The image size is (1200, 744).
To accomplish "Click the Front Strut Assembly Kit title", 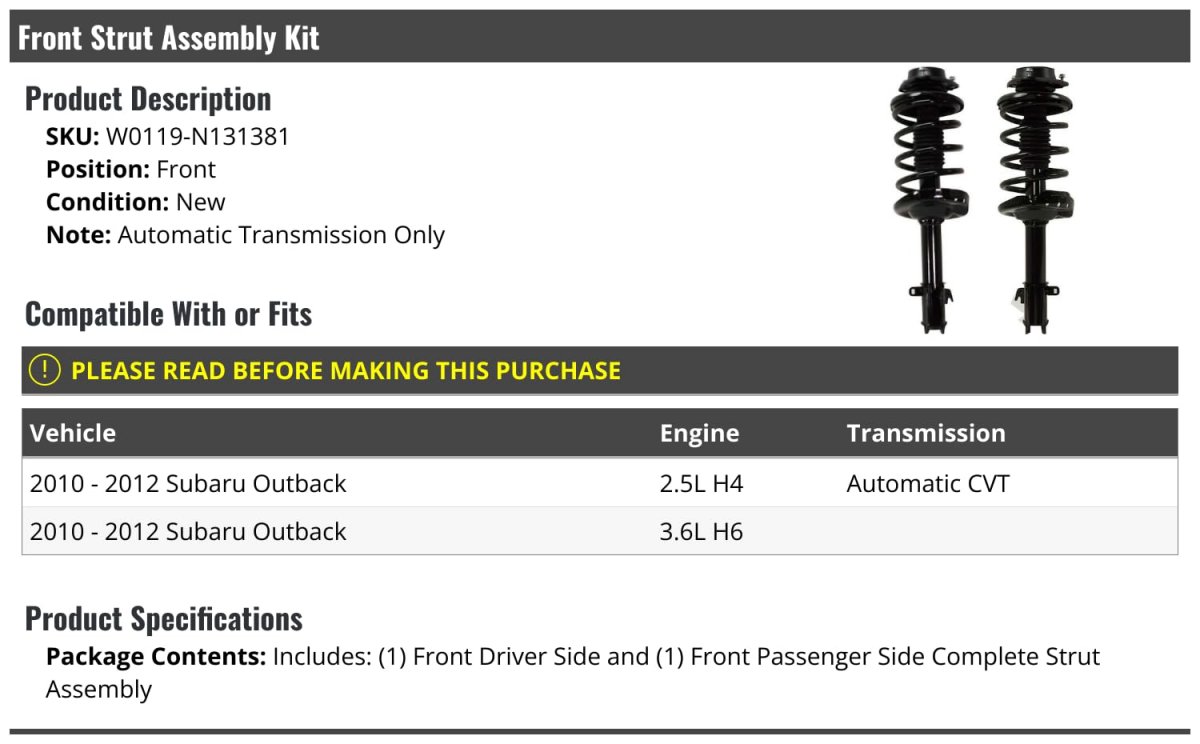I will (x=169, y=38).
